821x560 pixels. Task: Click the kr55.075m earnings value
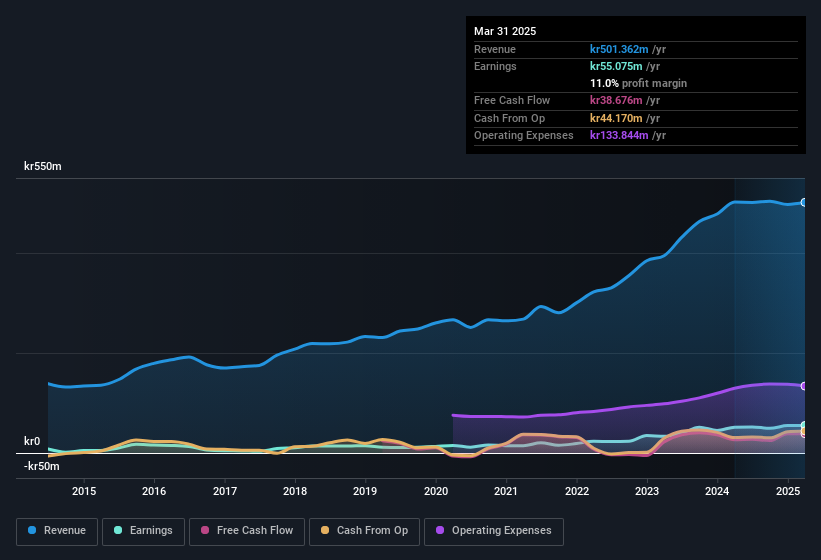[616, 66]
